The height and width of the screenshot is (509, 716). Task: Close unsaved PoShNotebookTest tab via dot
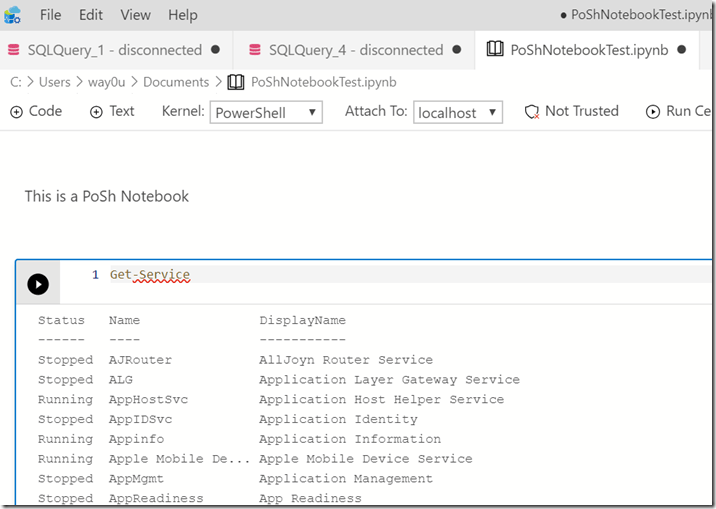click(682, 49)
